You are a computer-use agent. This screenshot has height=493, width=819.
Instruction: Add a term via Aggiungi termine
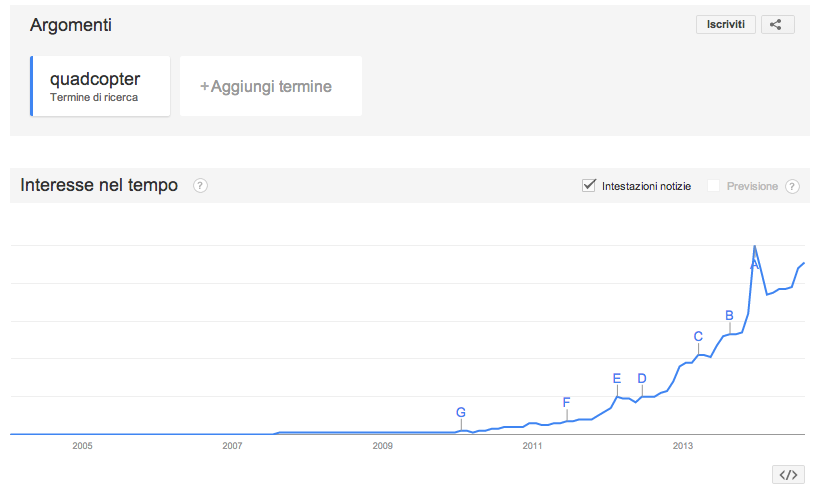(271, 86)
